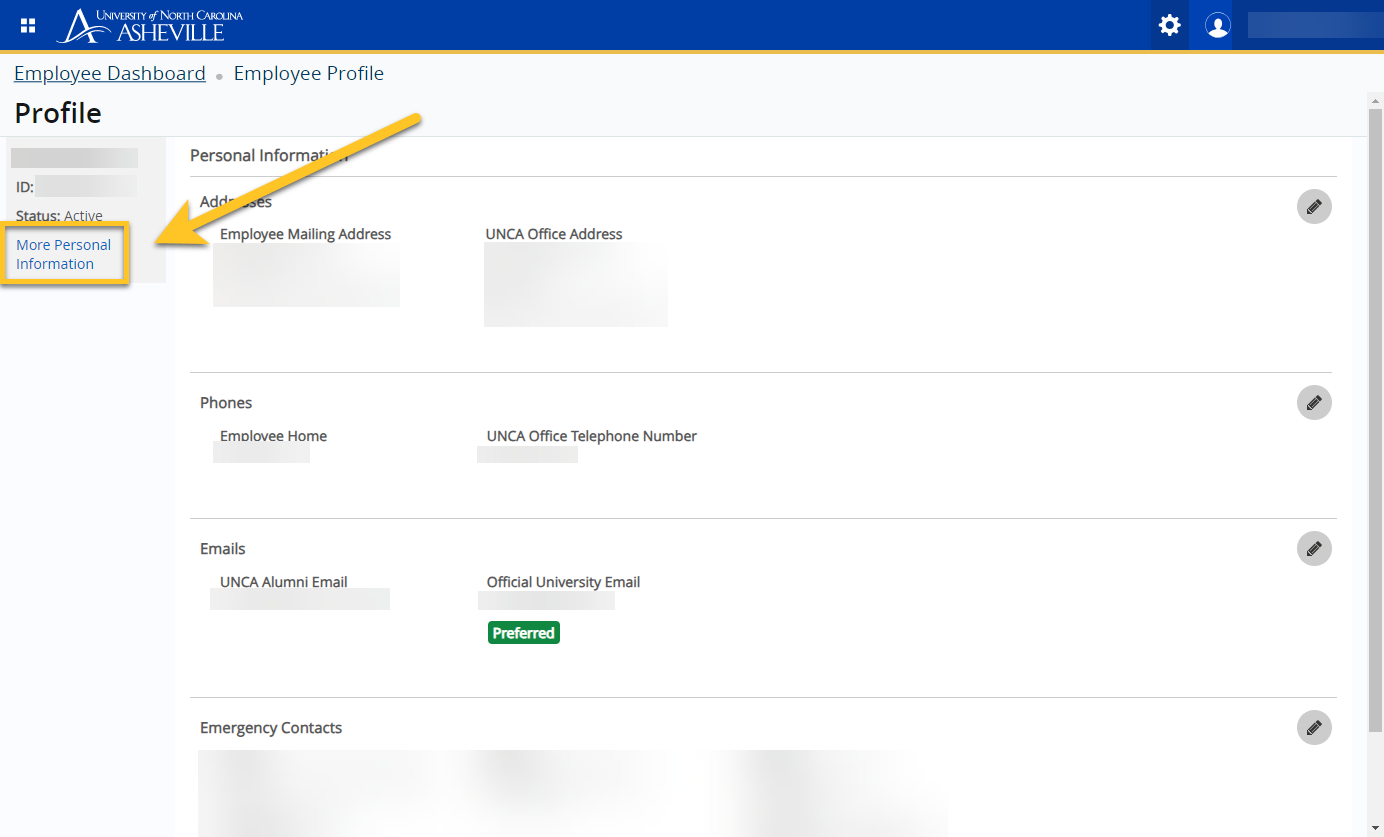Open More Personal Information link
The width and height of the screenshot is (1384, 837).
pyautogui.click(x=64, y=254)
